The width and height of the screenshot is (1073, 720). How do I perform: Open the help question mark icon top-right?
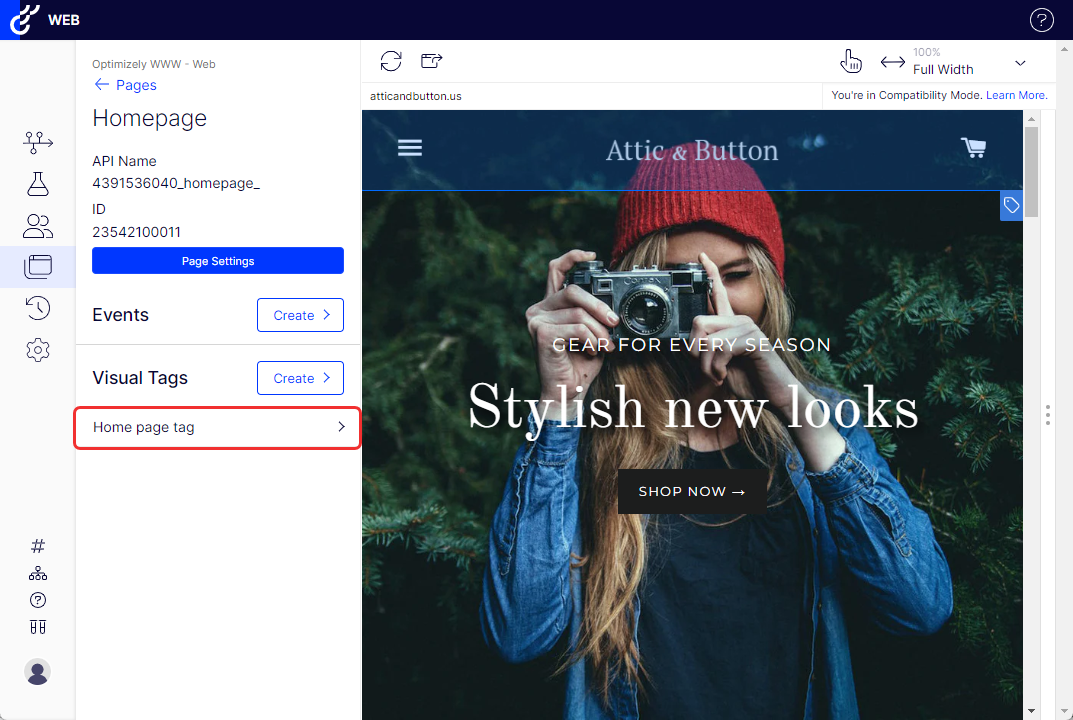pyautogui.click(x=1041, y=20)
